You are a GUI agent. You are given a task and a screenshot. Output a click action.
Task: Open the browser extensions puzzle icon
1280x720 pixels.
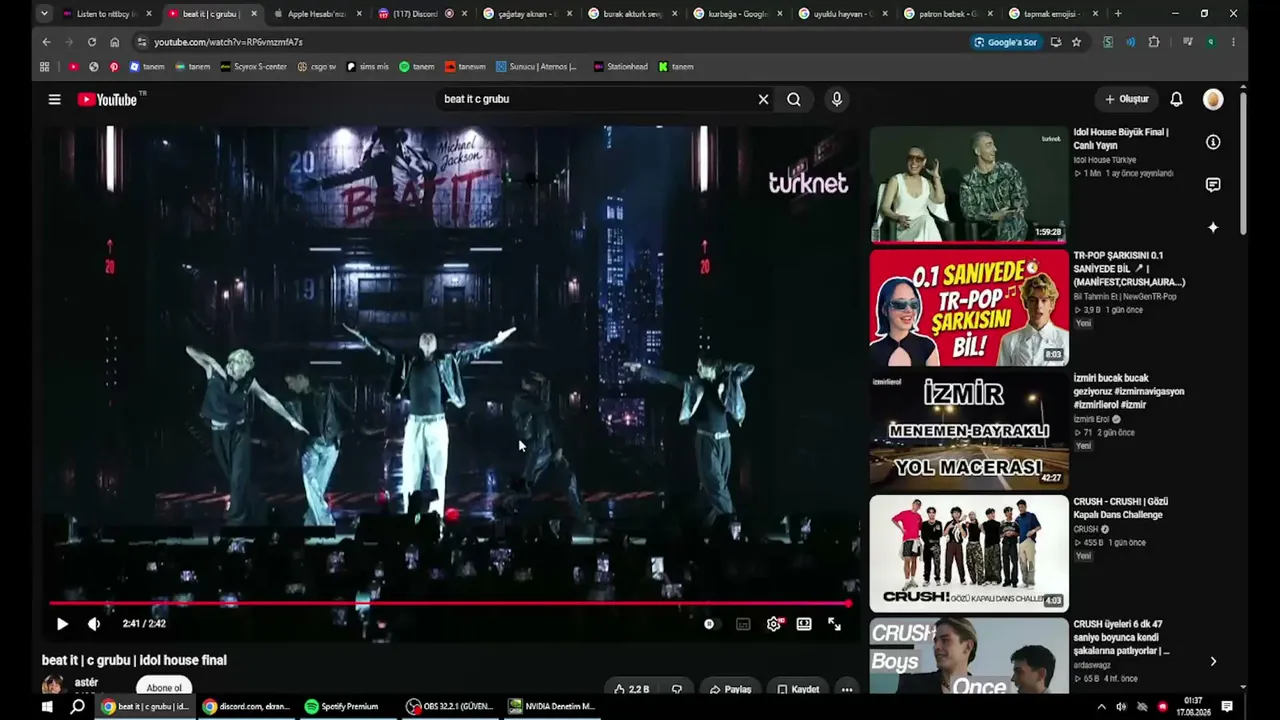click(1154, 42)
